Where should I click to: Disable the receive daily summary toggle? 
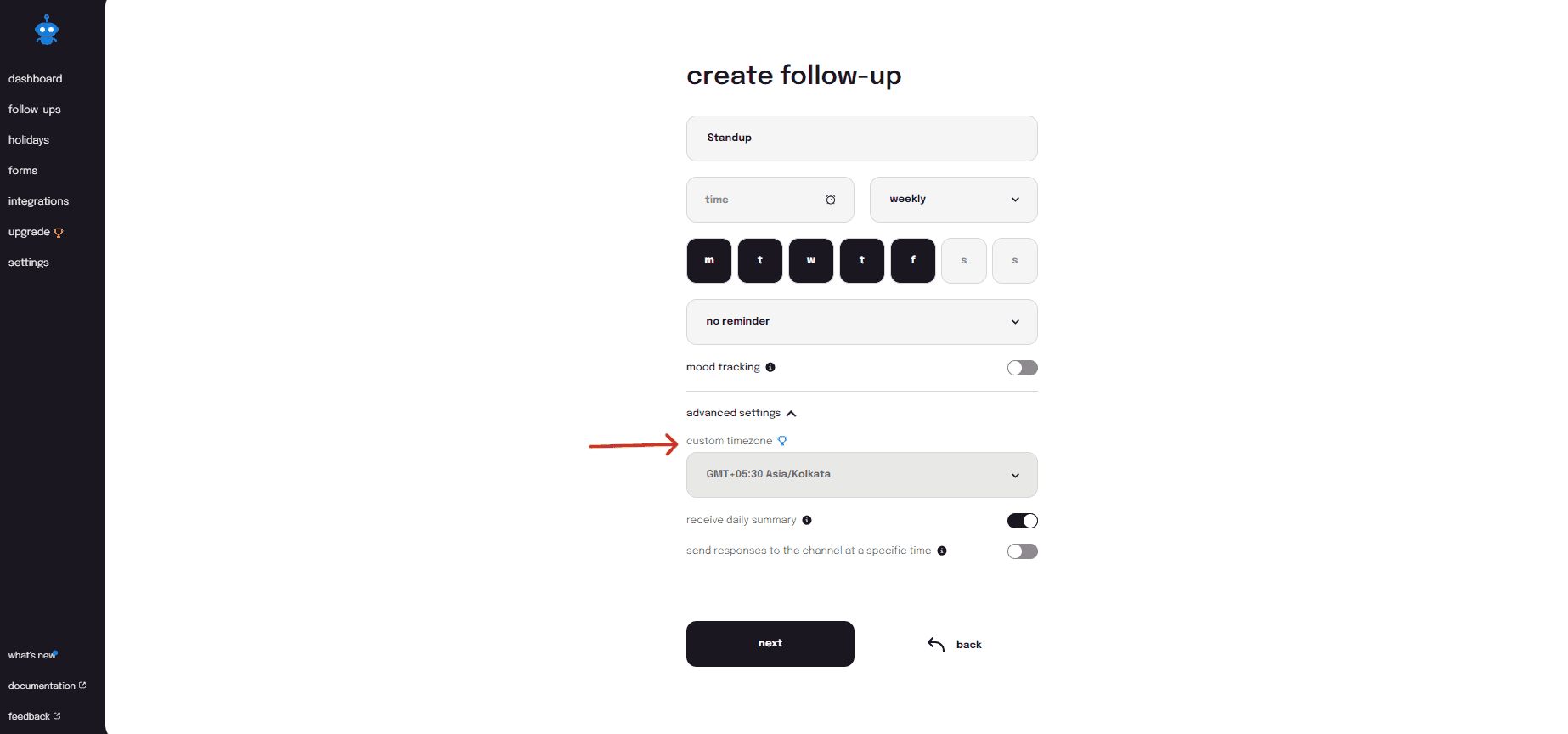tap(1023, 521)
